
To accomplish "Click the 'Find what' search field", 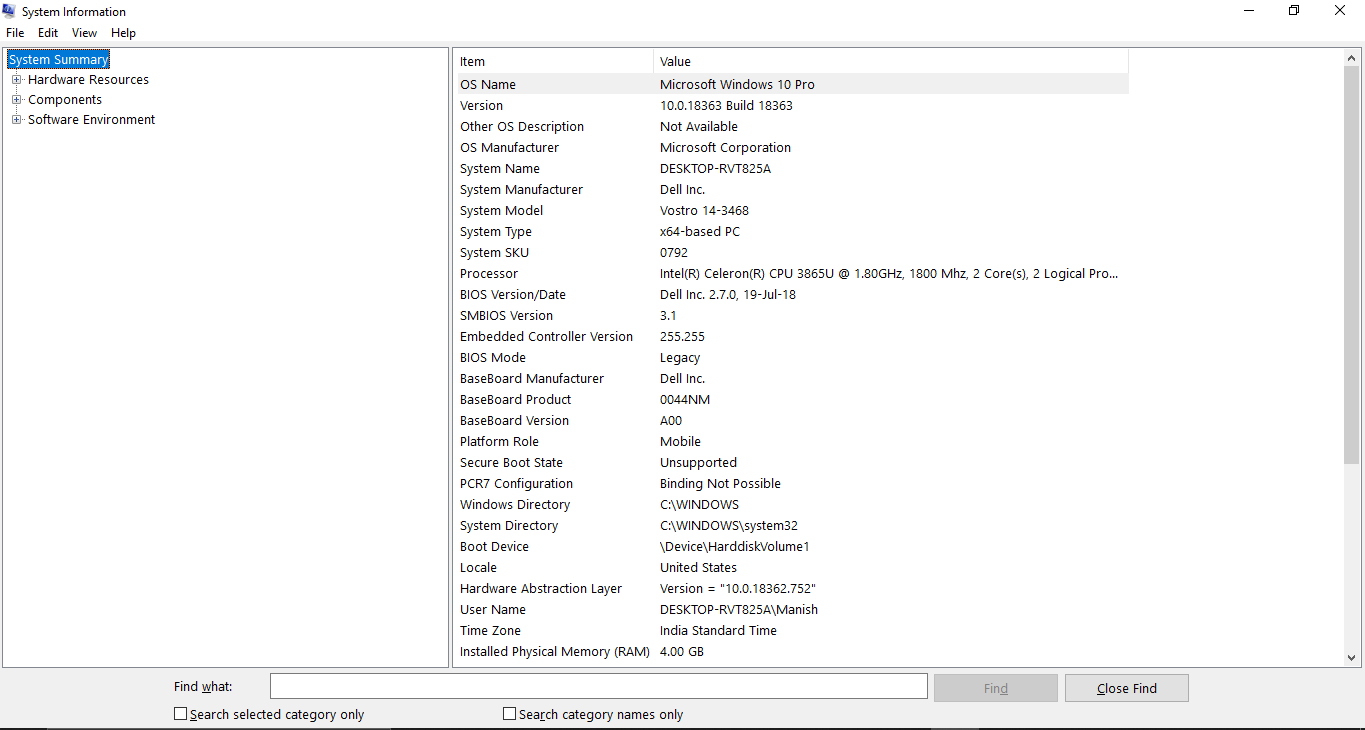I will click(x=599, y=686).
